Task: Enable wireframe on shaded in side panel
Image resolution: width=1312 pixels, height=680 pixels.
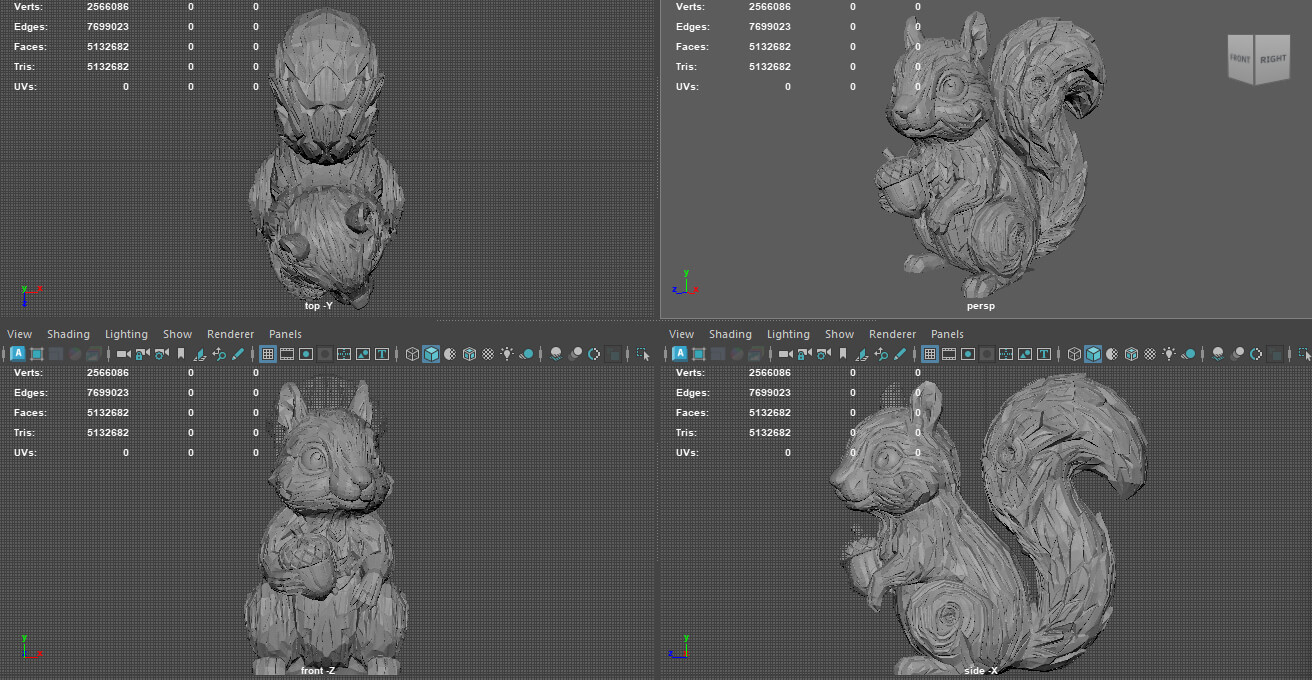Action: click(x=1131, y=354)
